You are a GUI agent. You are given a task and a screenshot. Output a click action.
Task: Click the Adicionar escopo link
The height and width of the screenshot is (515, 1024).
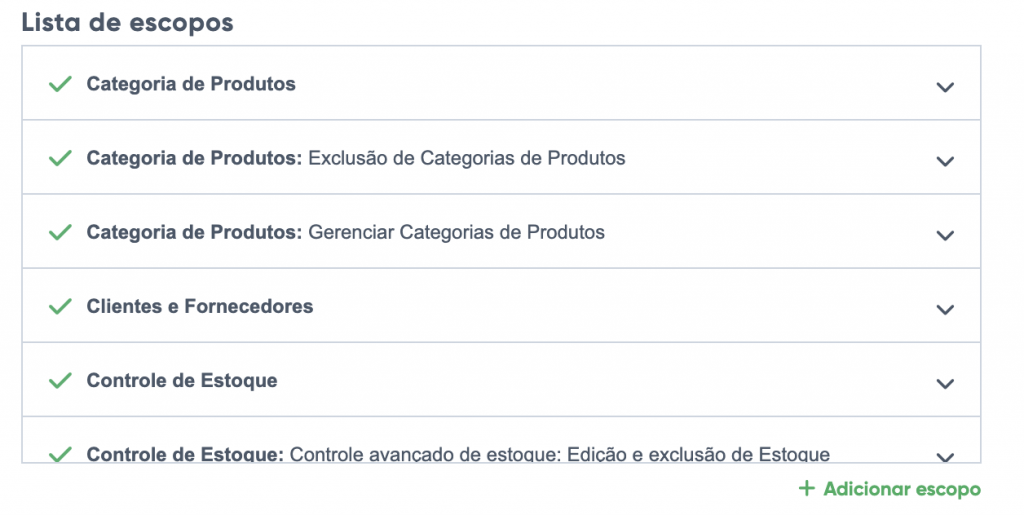901,489
